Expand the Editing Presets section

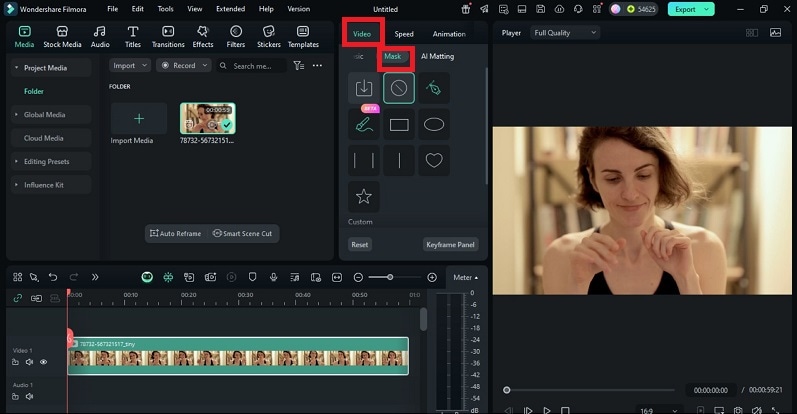tap(51, 161)
